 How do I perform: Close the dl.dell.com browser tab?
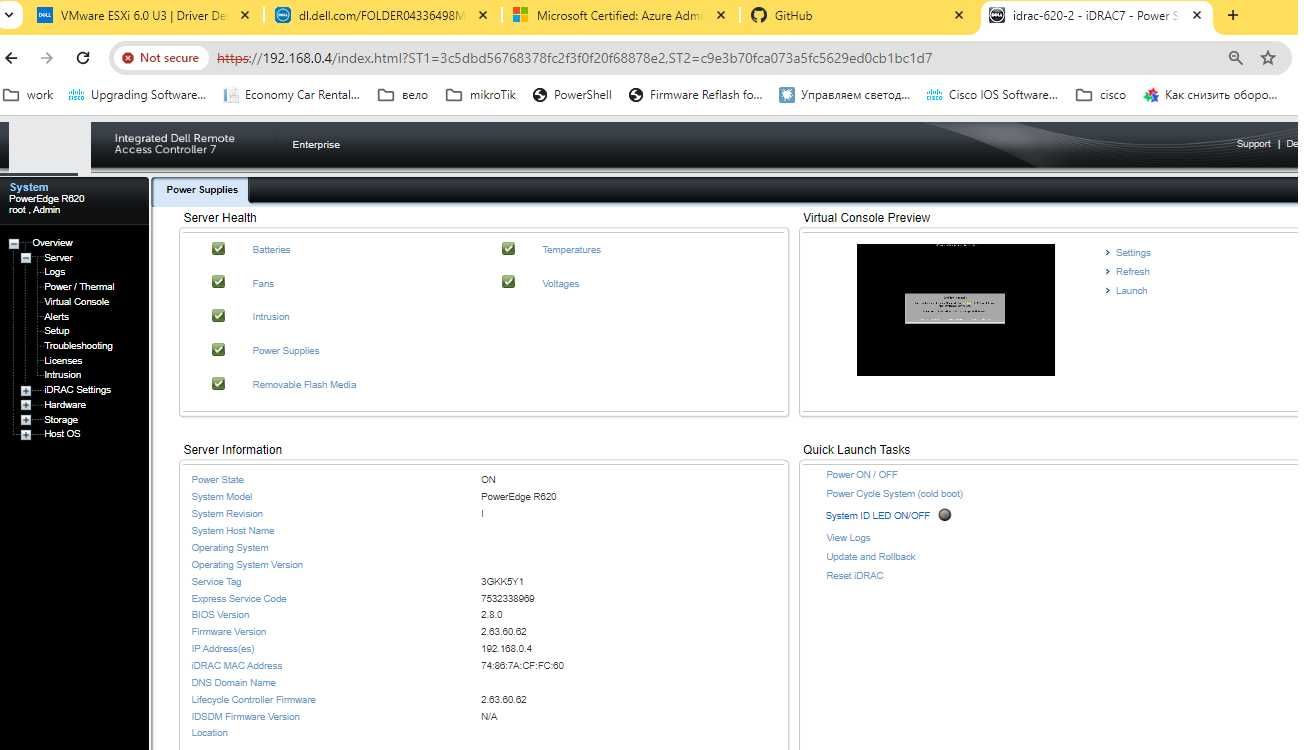[484, 16]
